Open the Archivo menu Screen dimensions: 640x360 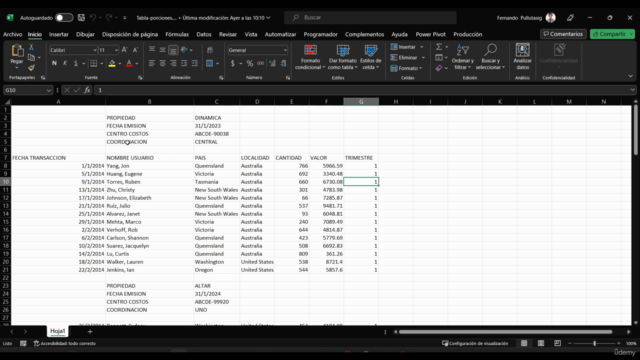coord(13,34)
